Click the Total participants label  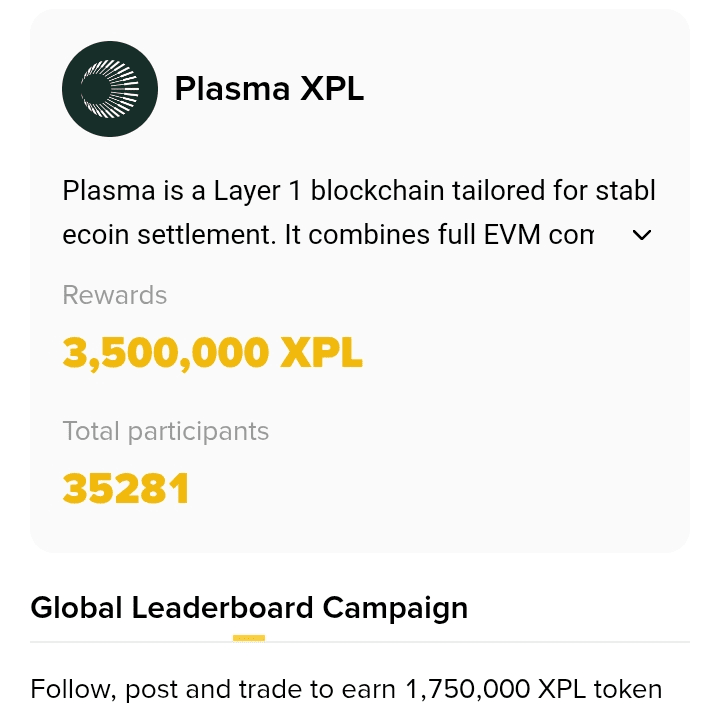pyautogui.click(x=165, y=431)
